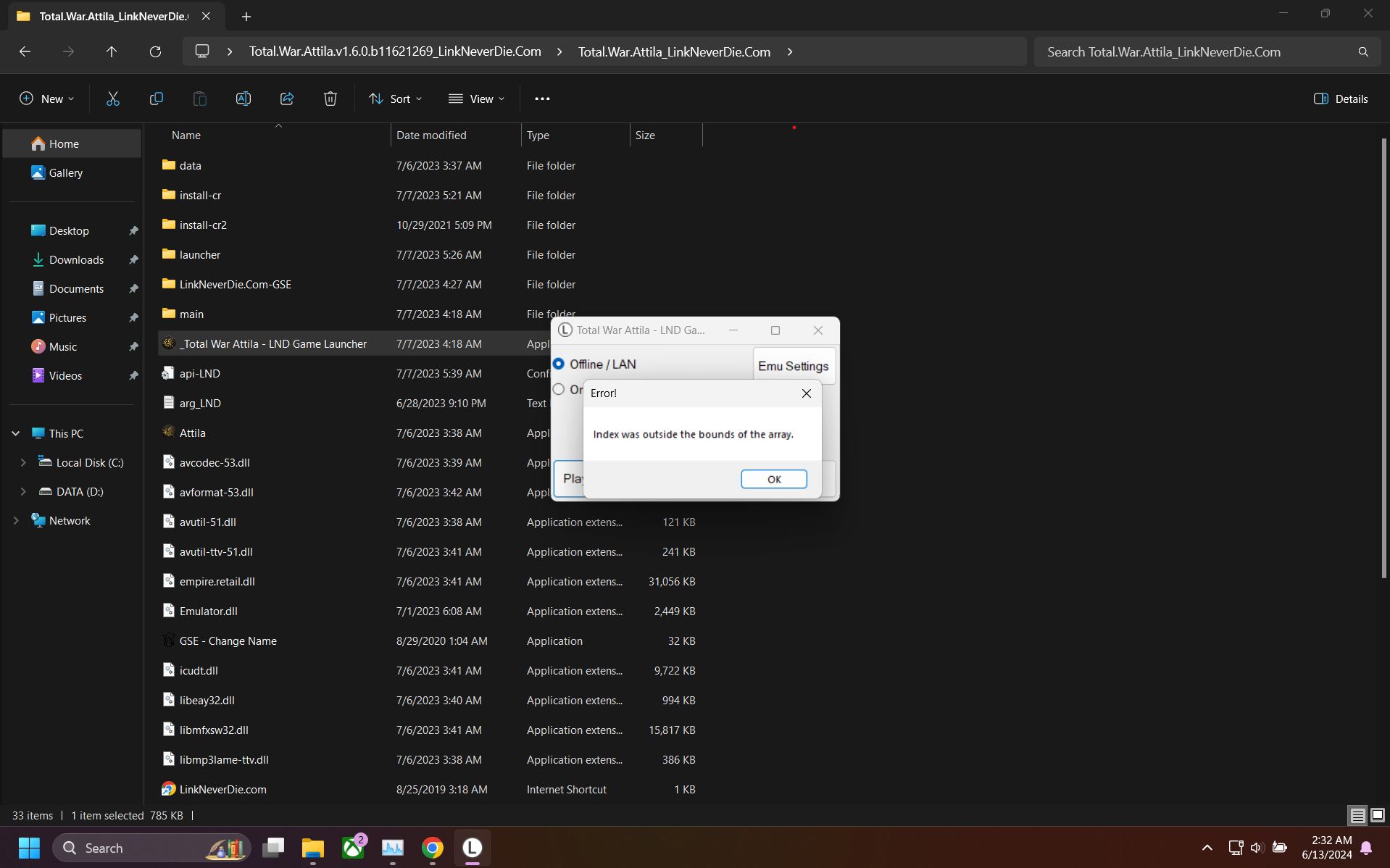Click the Refresh icon

155,51
